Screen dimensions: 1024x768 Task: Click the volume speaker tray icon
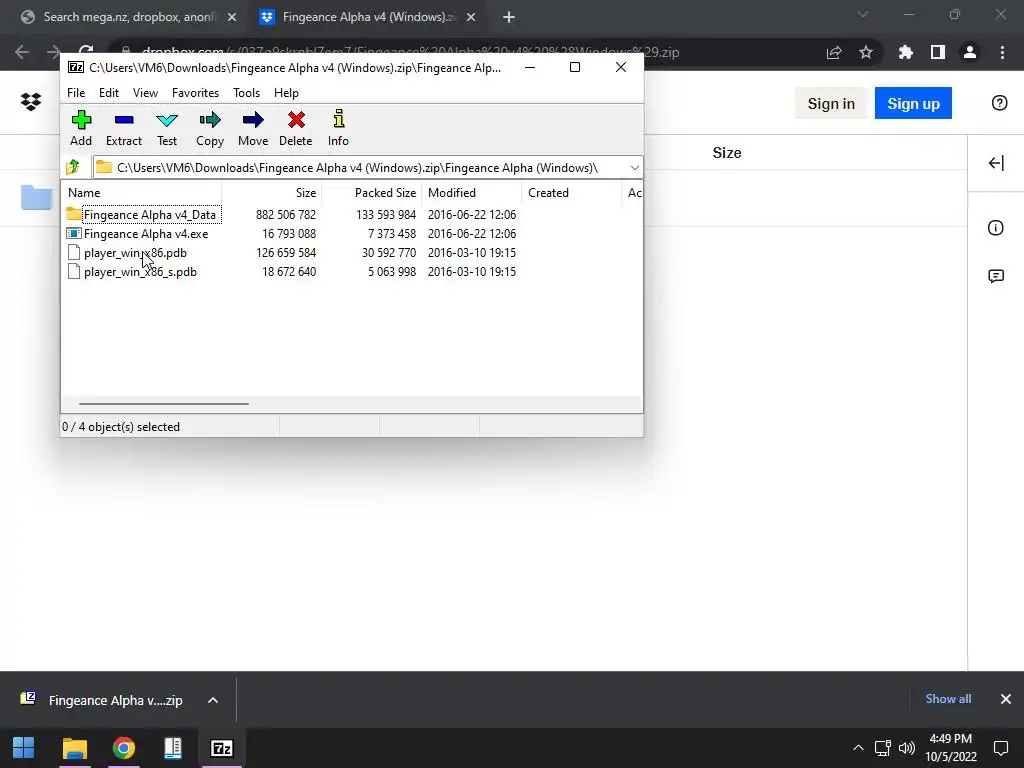coord(907,748)
